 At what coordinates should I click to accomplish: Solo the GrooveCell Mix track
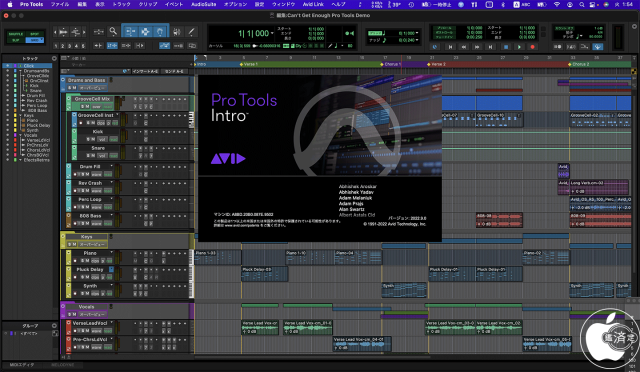pos(82,107)
